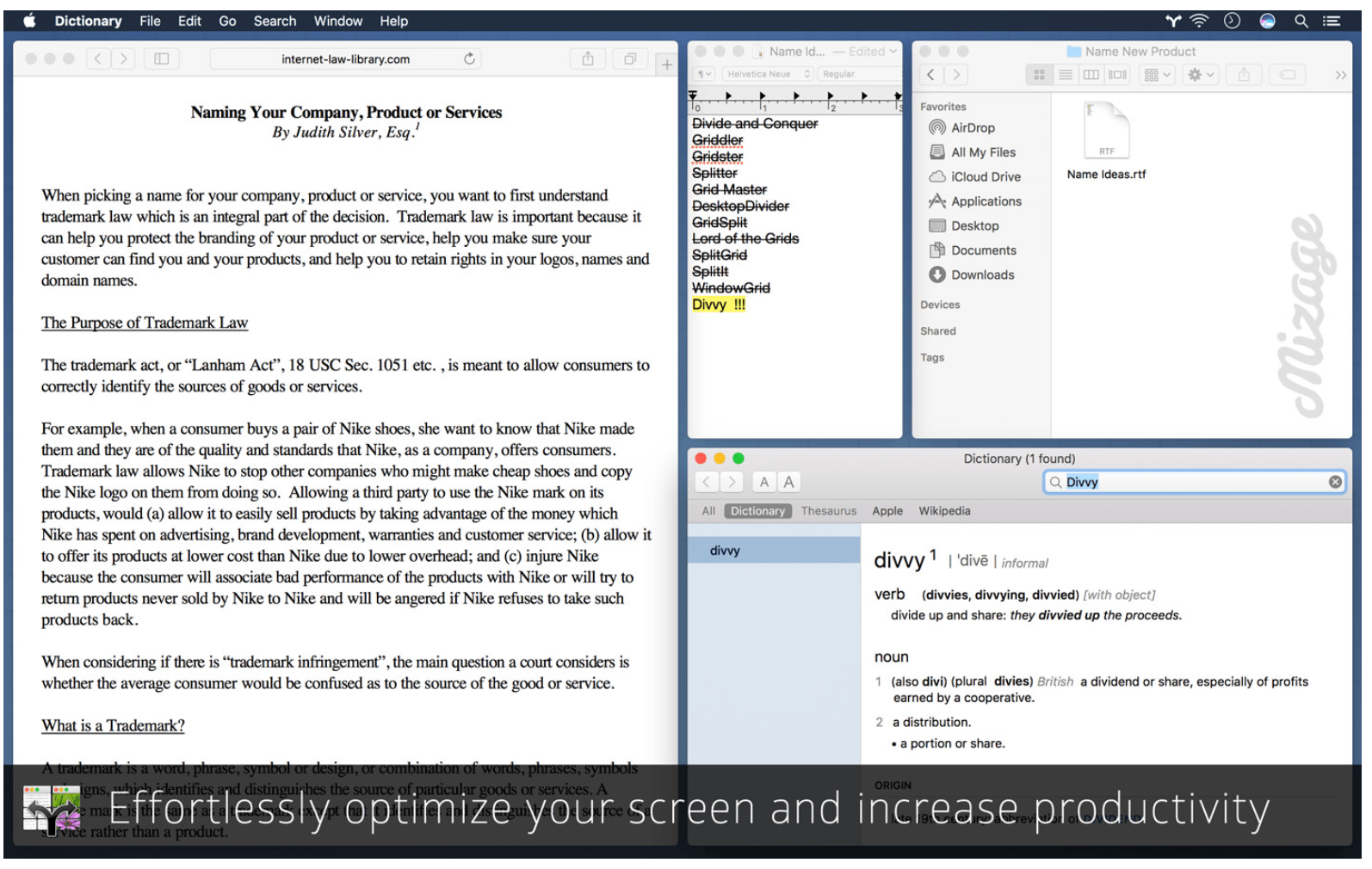This screenshot has width=1372, height=869.
Task: Open the paragraph styles dropdown in TextEdit
Action: point(705,74)
